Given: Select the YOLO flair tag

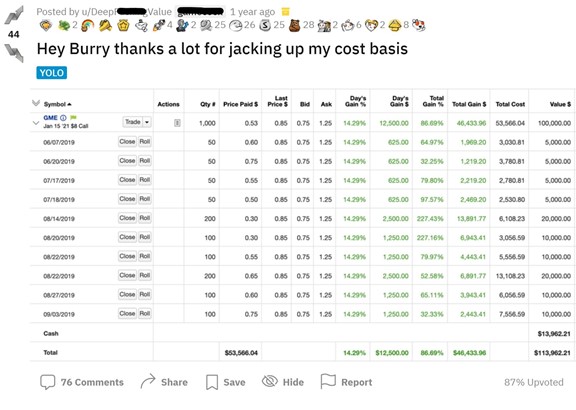Looking at the screenshot, I should pos(52,73).
